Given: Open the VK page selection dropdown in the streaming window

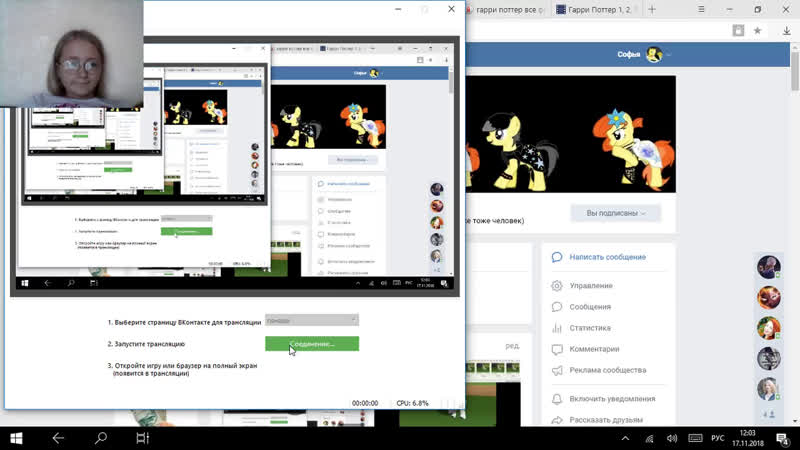Looking at the screenshot, I should tap(312, 320).
